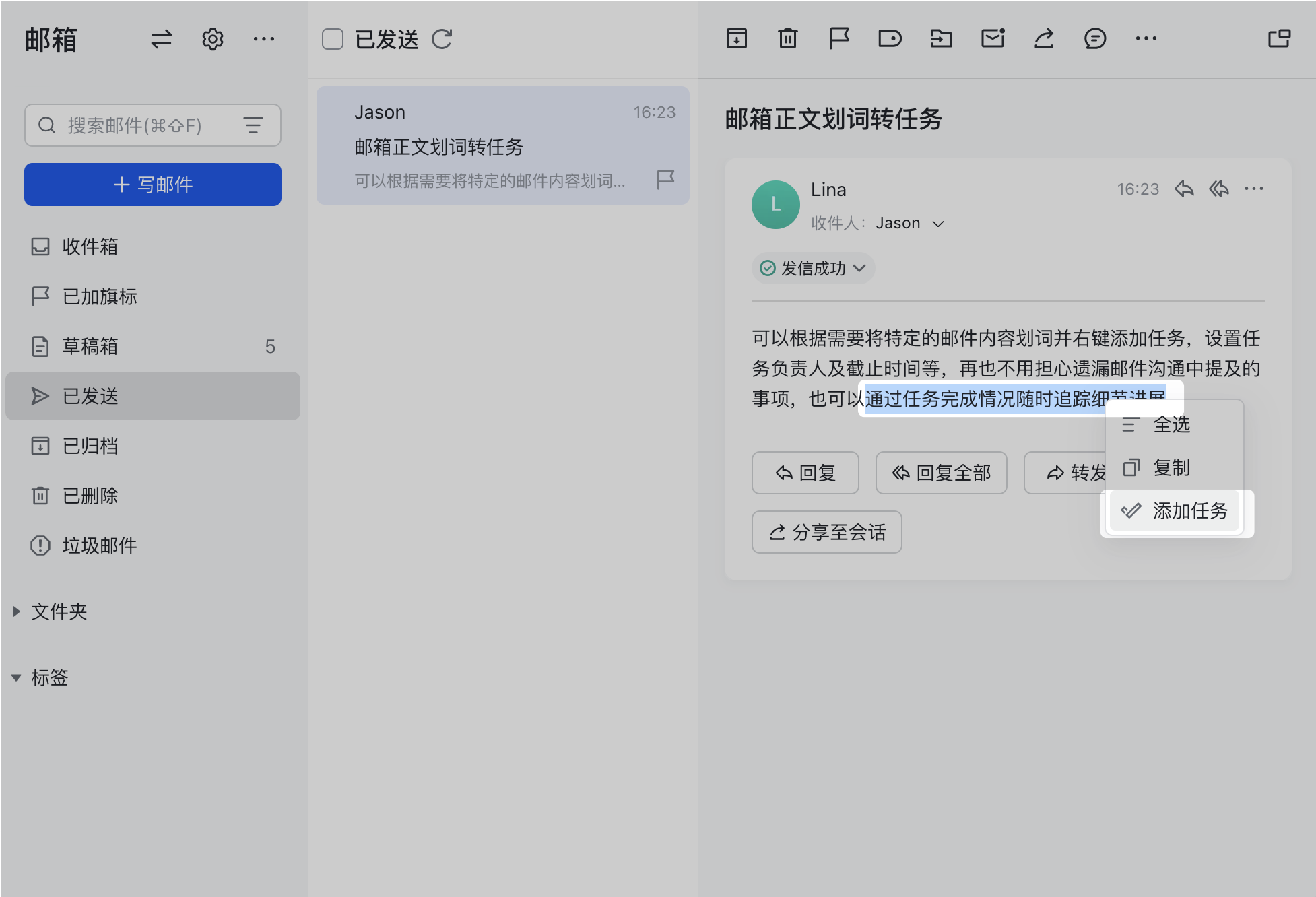The height and width of the screenshot is (897, 1316).
Task: Open the Jason email in the list
Action: tap(503, 145)
